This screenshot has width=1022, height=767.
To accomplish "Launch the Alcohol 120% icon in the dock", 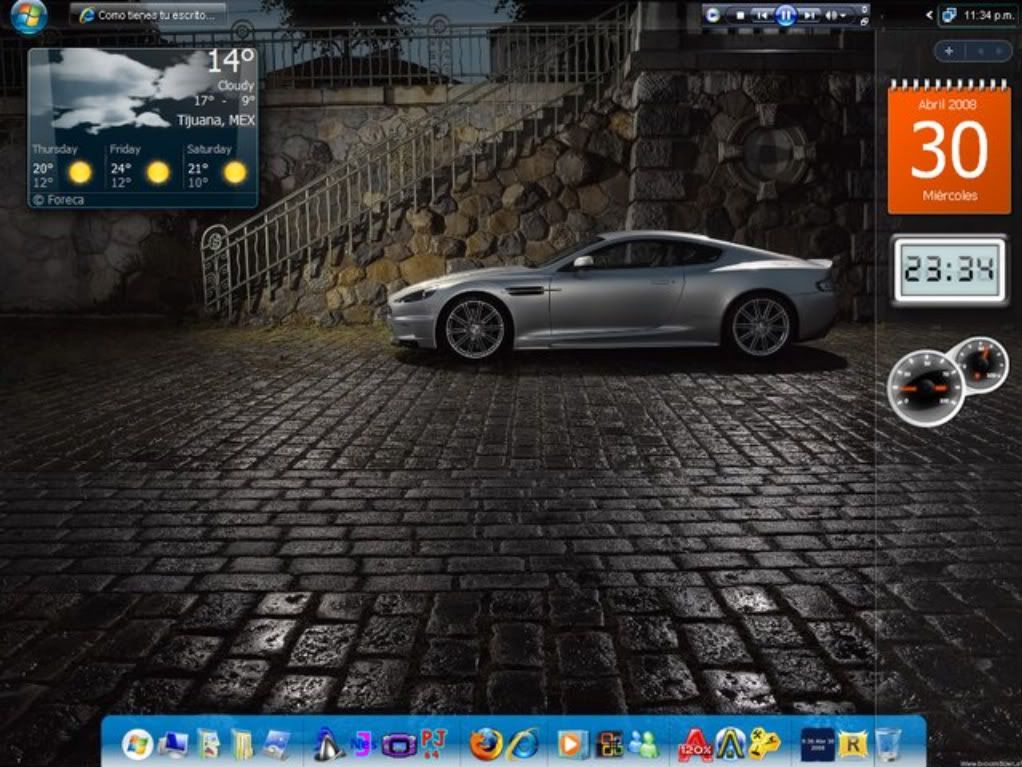I will click(x=695, y=744).
